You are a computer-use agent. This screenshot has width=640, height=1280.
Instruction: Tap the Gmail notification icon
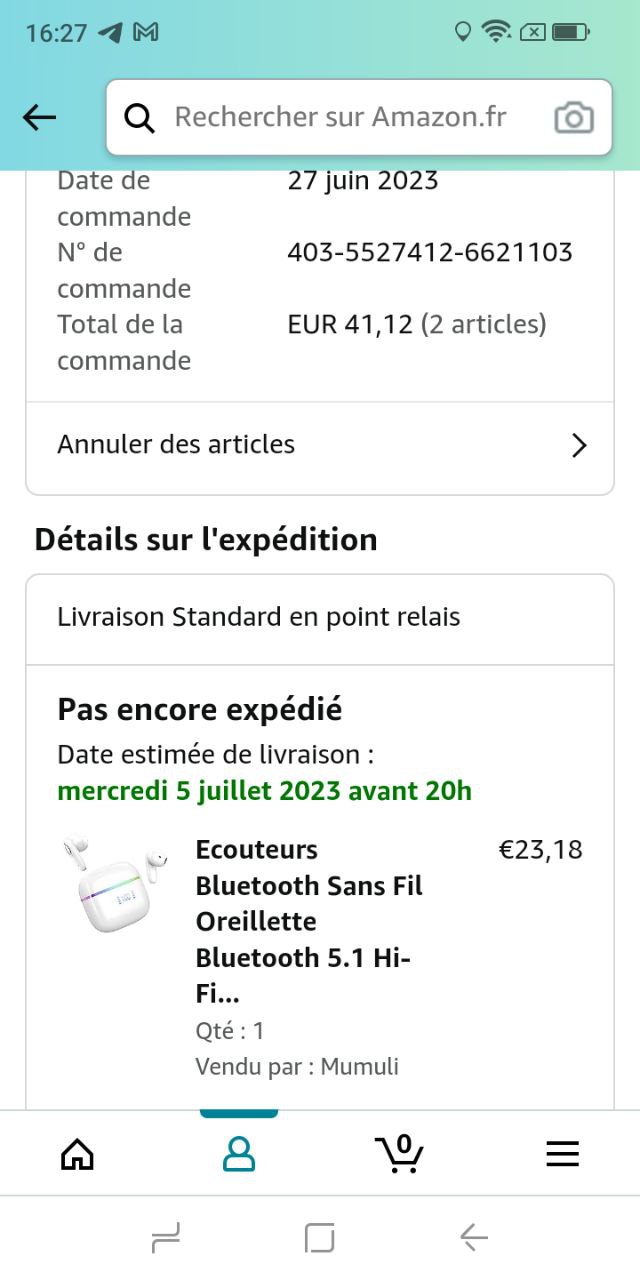(x=146, y=32)
